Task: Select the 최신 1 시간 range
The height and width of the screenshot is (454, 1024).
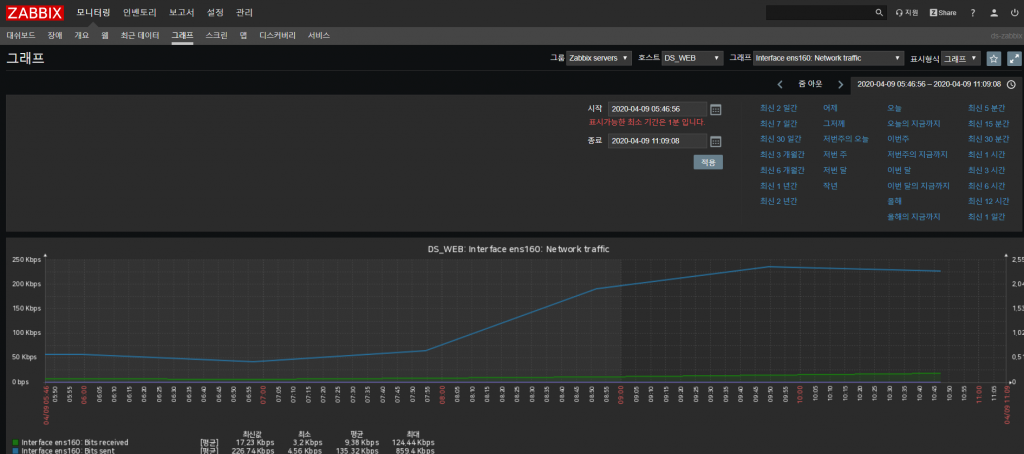Action: click(986, 154)
